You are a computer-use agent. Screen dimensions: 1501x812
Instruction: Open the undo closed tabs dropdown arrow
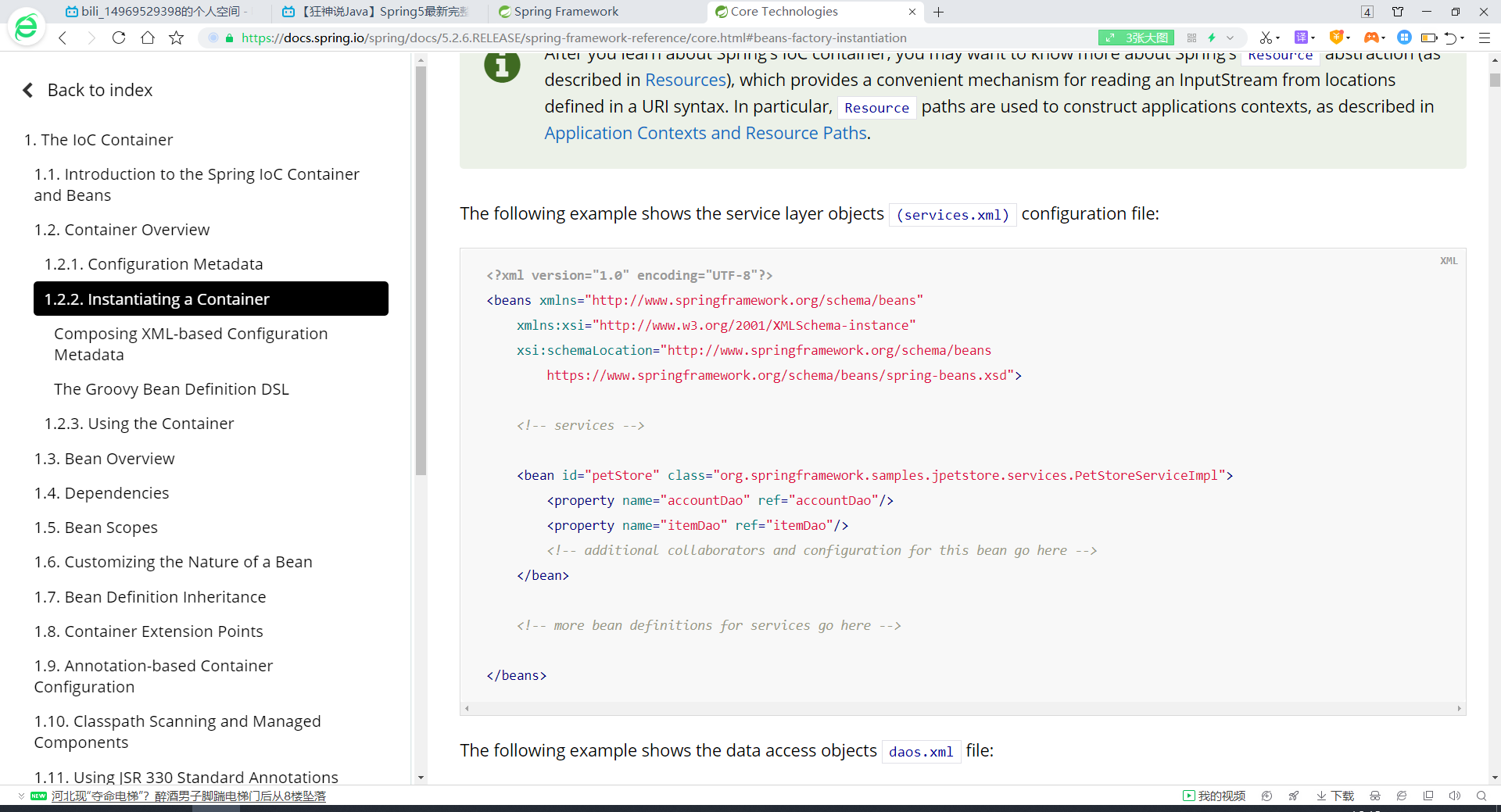point(1463,38)
